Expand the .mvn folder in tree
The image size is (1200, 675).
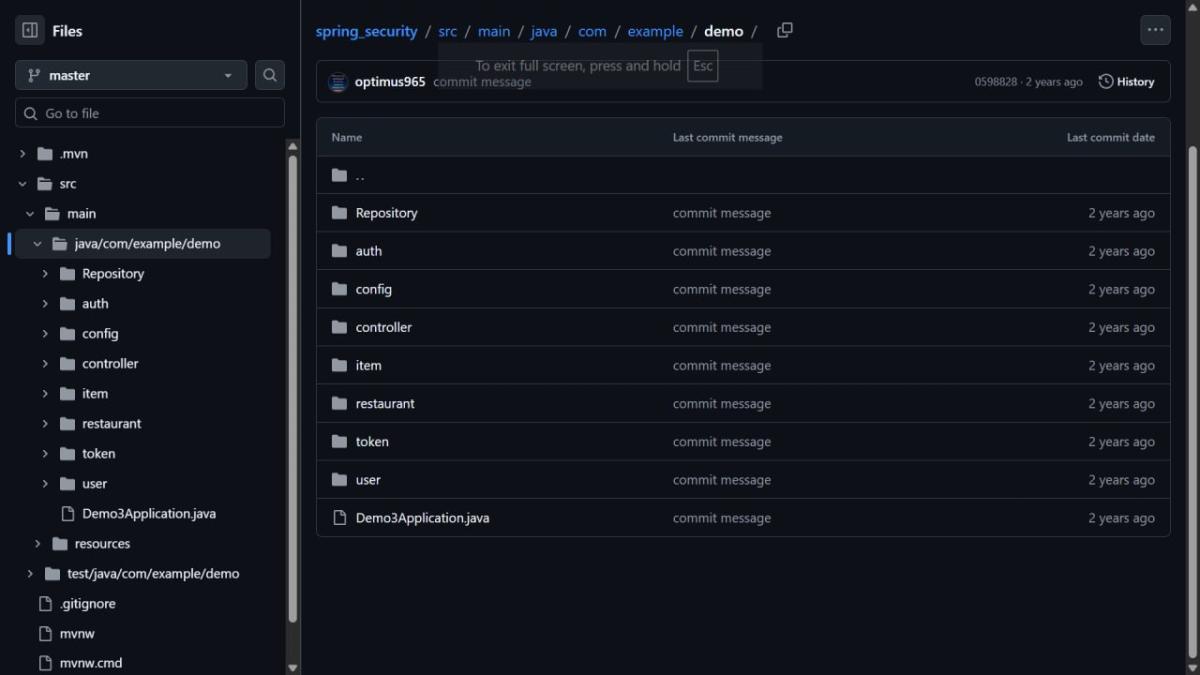23,154
